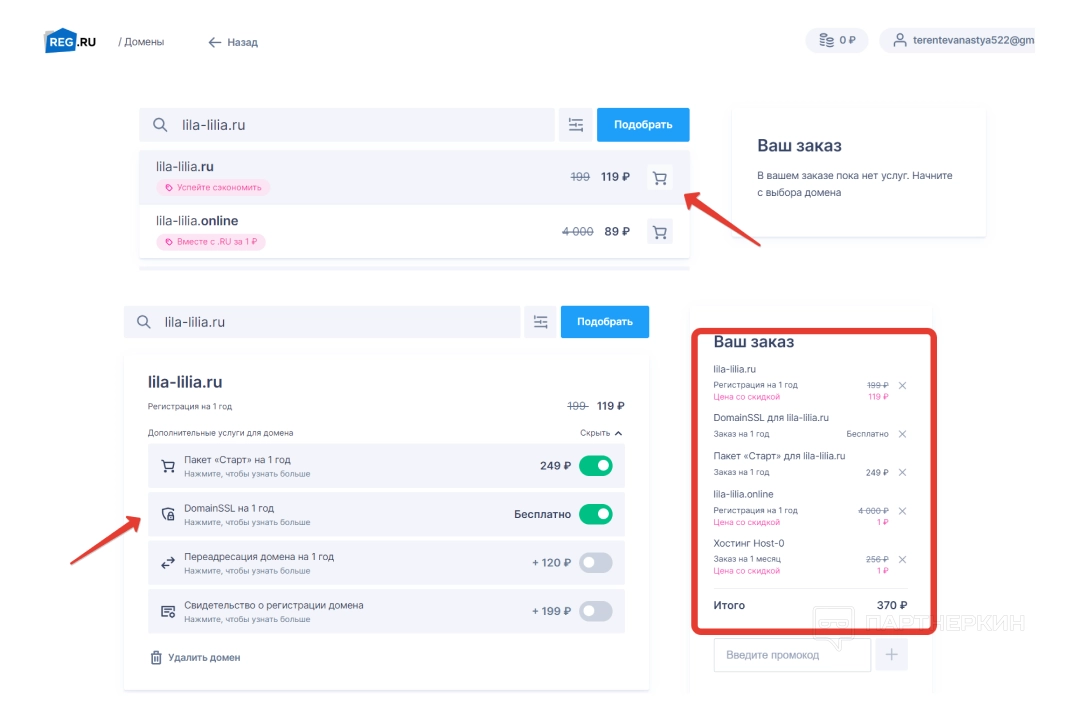1076x703 pixels.
Task: Click the plus button beside promo code
Action: point(892,655)
